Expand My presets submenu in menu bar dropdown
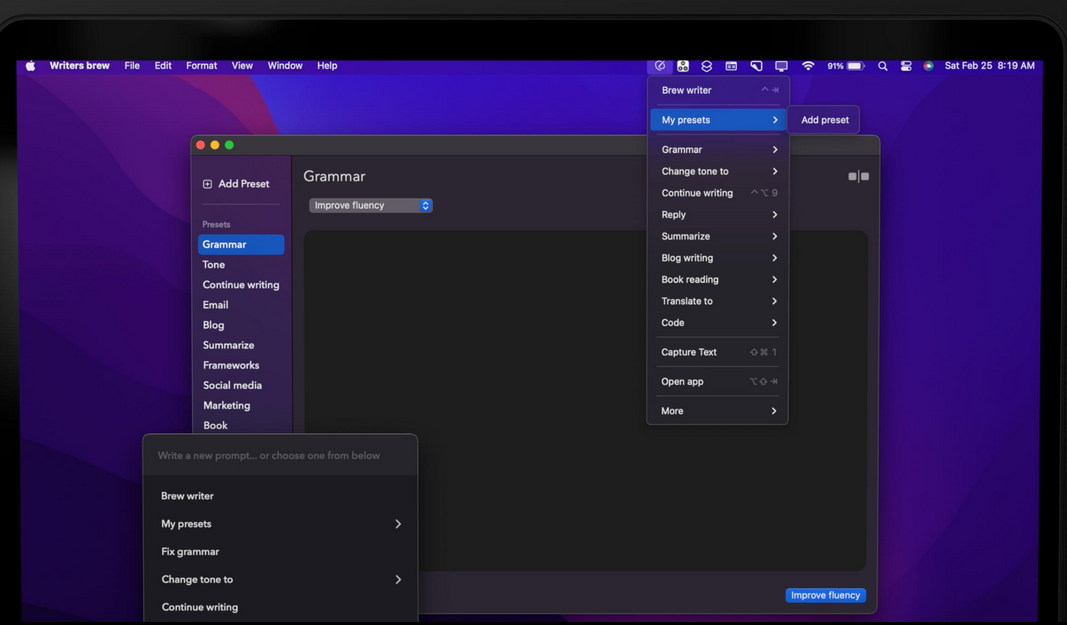This screenshot has width=1067, height=625. tap(718, 120)
